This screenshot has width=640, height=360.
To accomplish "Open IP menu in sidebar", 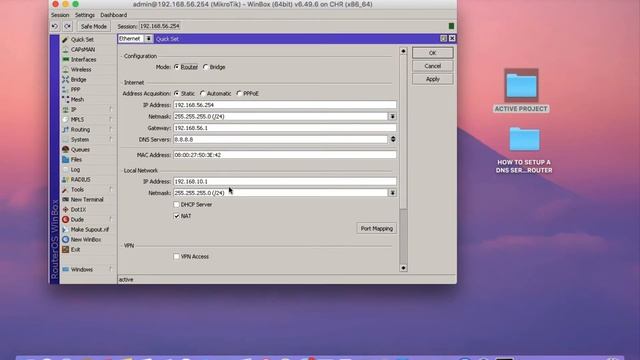I will coord(73,109).
